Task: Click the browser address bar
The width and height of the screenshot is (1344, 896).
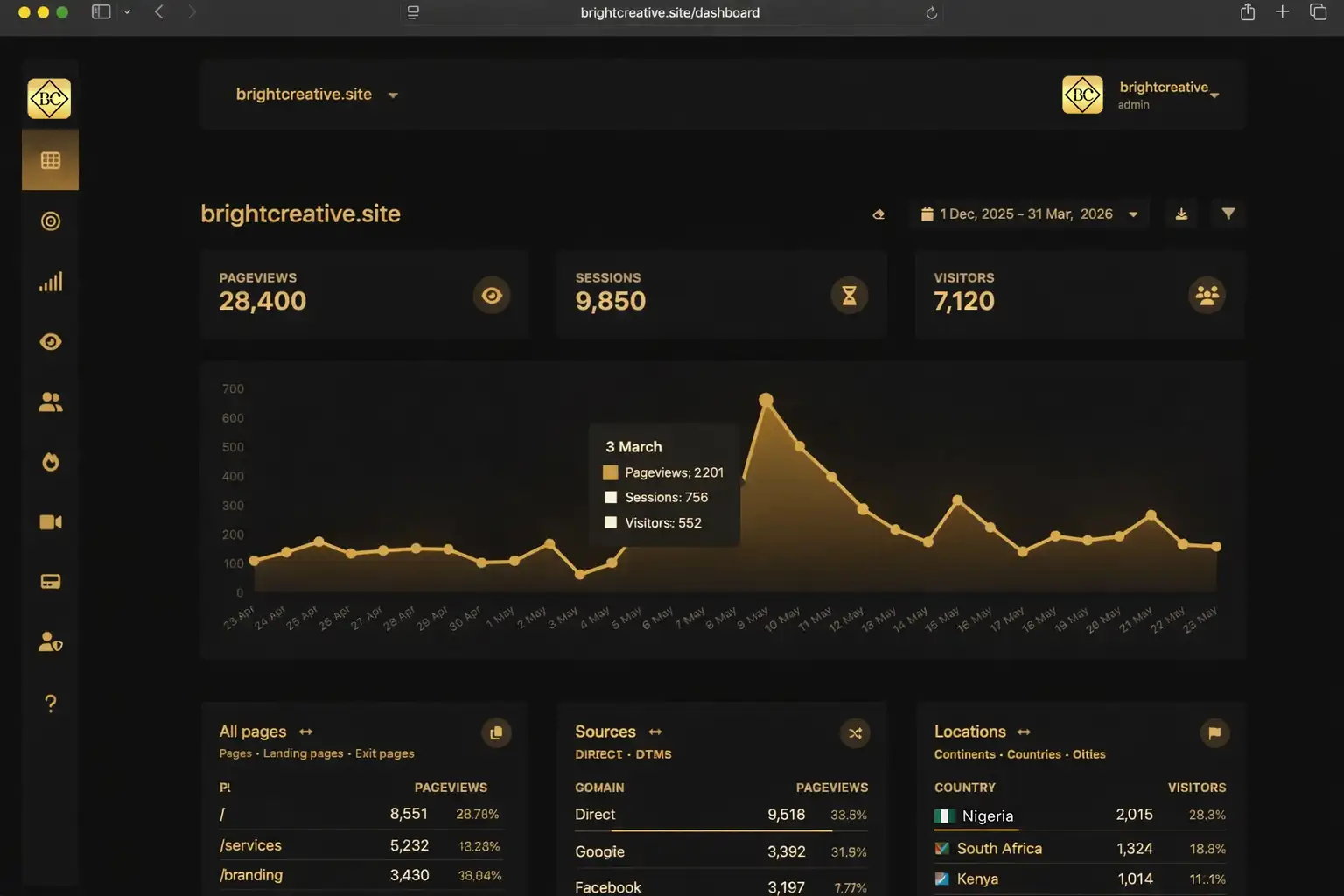Action: click(670, 12)
